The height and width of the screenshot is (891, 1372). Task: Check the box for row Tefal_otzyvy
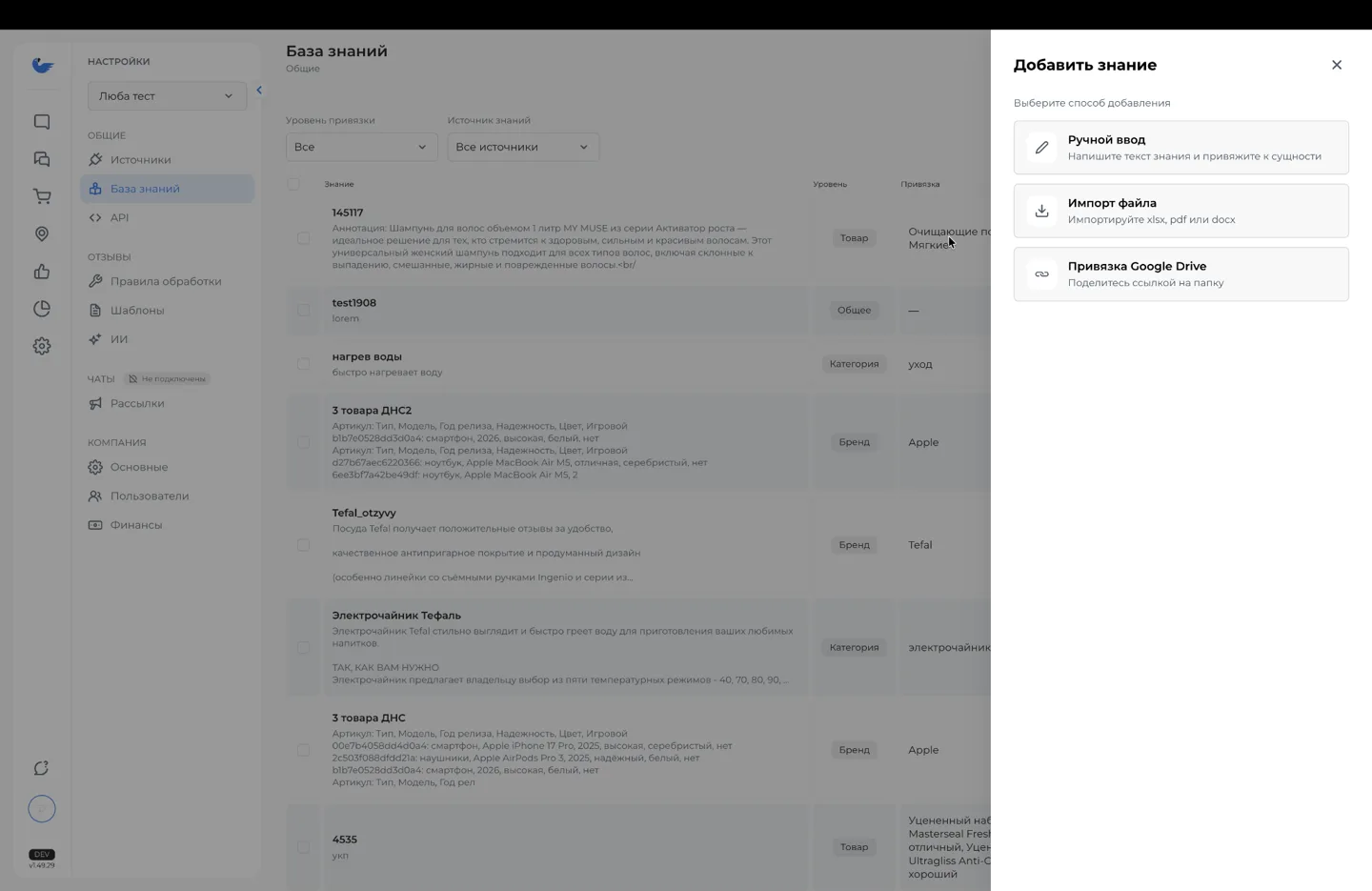[x=303, y=545]
